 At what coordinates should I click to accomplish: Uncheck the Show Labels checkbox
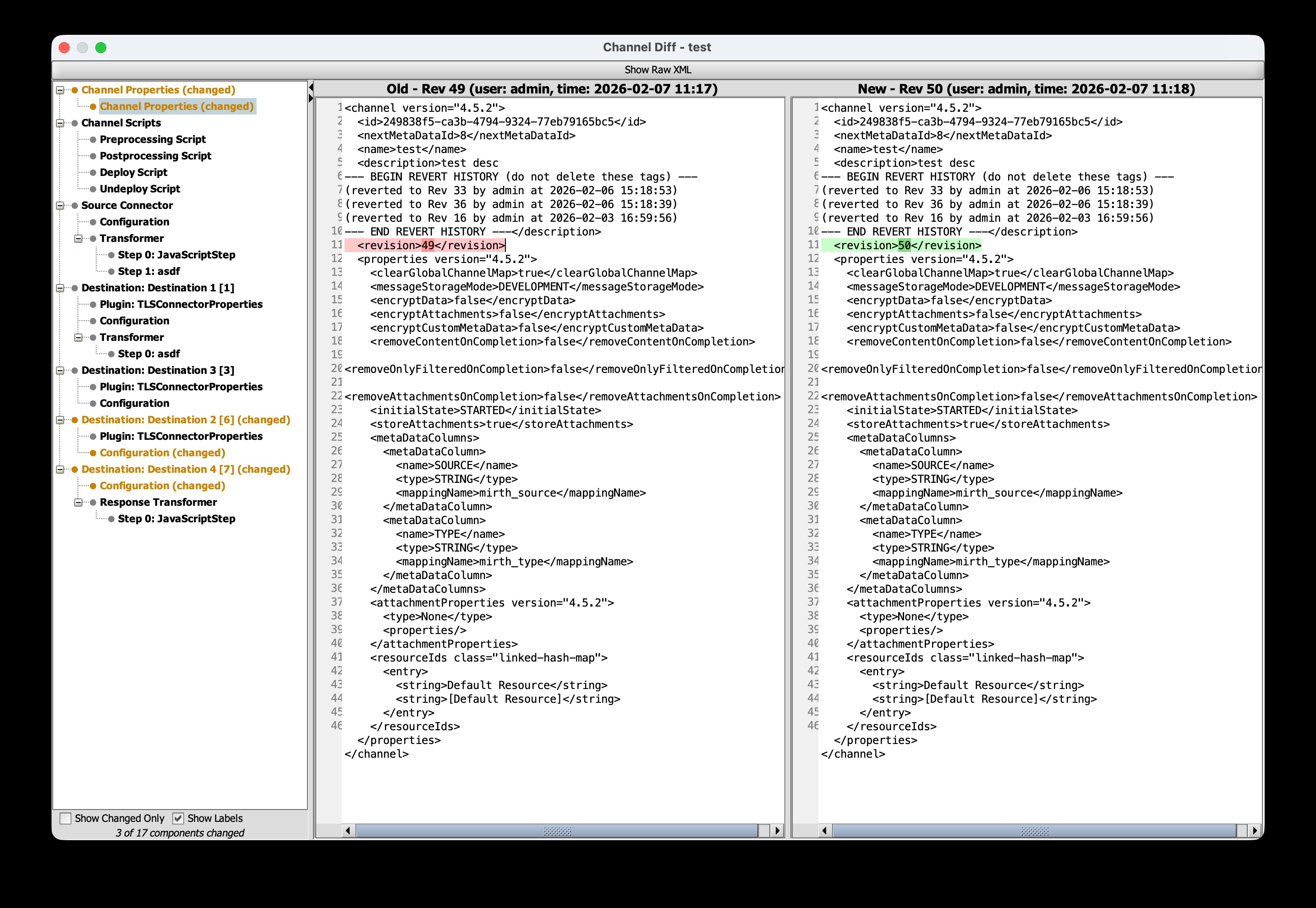click(x=178, y=818)
